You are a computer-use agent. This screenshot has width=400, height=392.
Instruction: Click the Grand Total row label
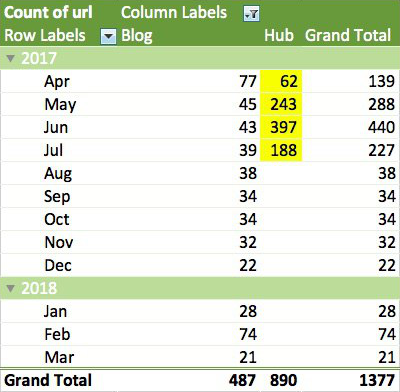click(48, 380)
